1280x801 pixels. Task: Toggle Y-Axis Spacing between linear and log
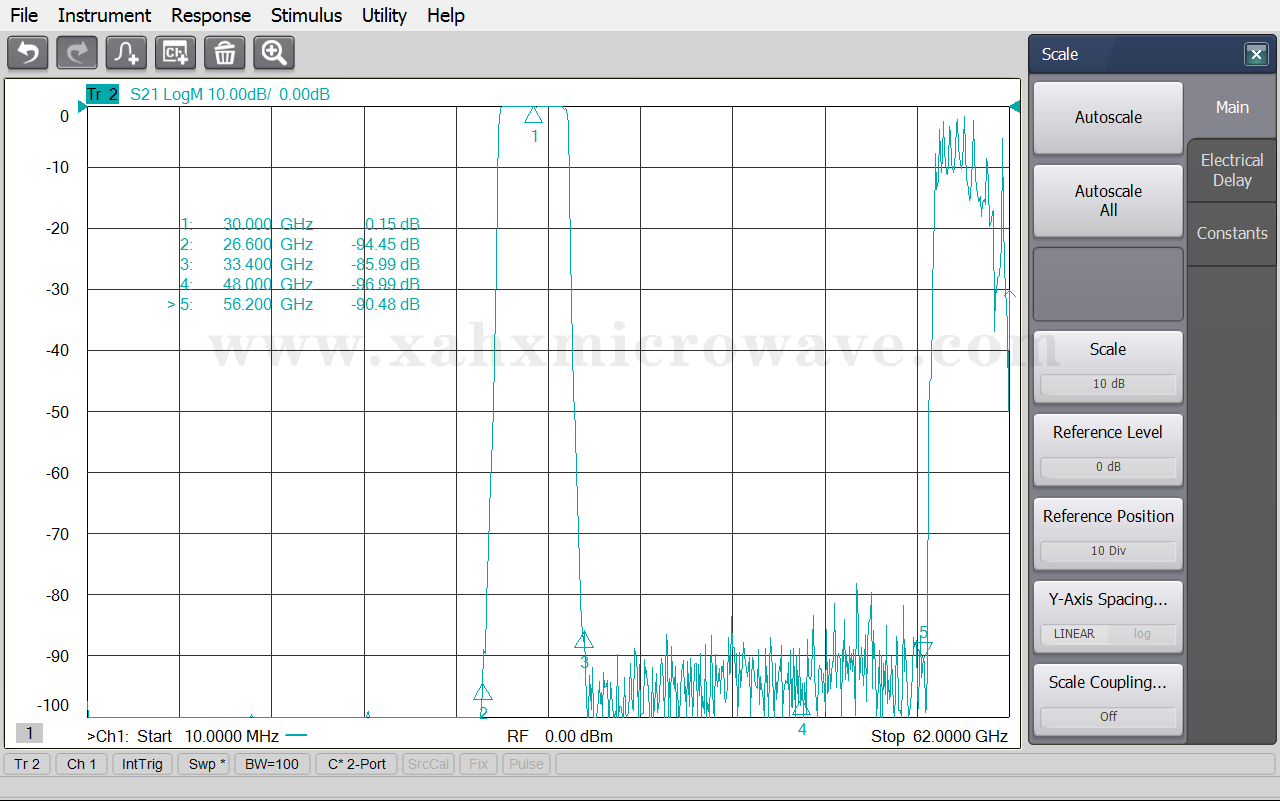click(x=1108, y=634)
